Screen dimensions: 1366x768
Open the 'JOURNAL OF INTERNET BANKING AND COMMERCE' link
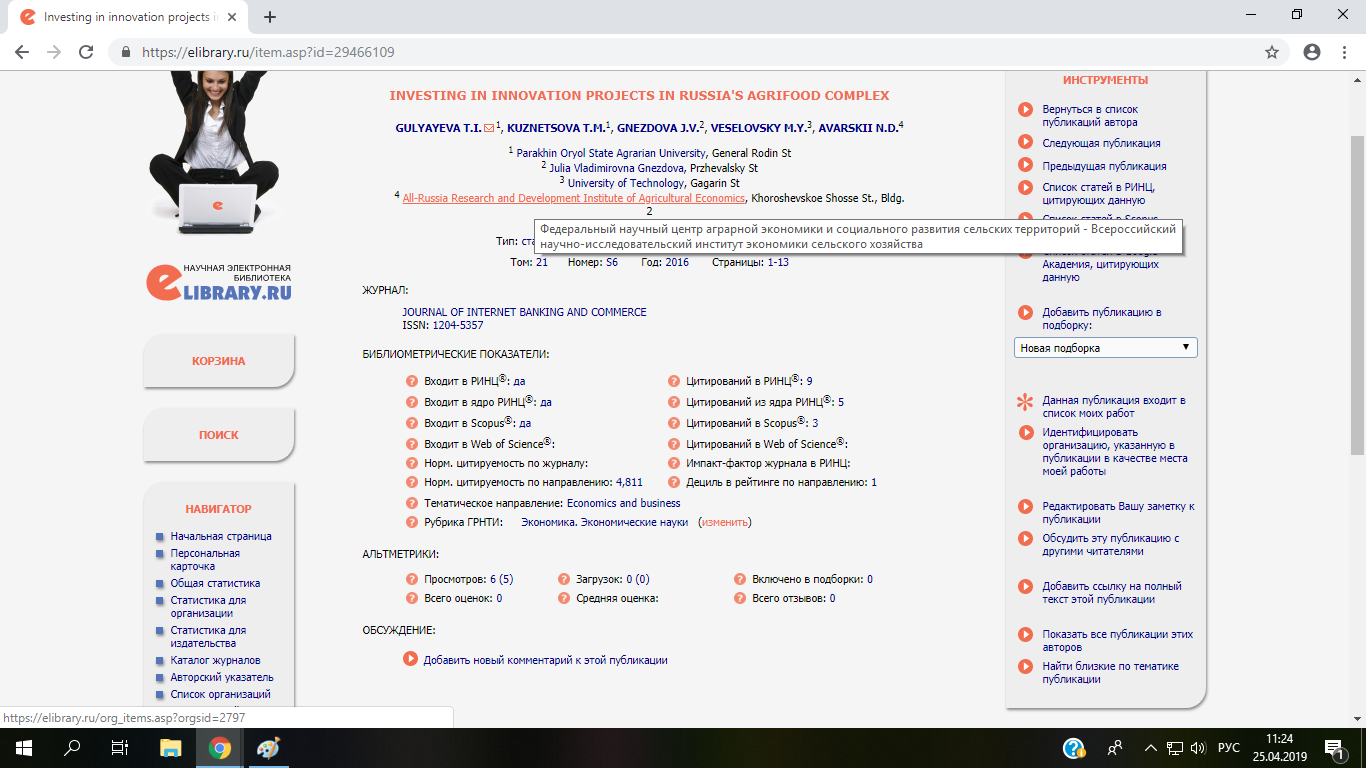(x=524, y=312)
